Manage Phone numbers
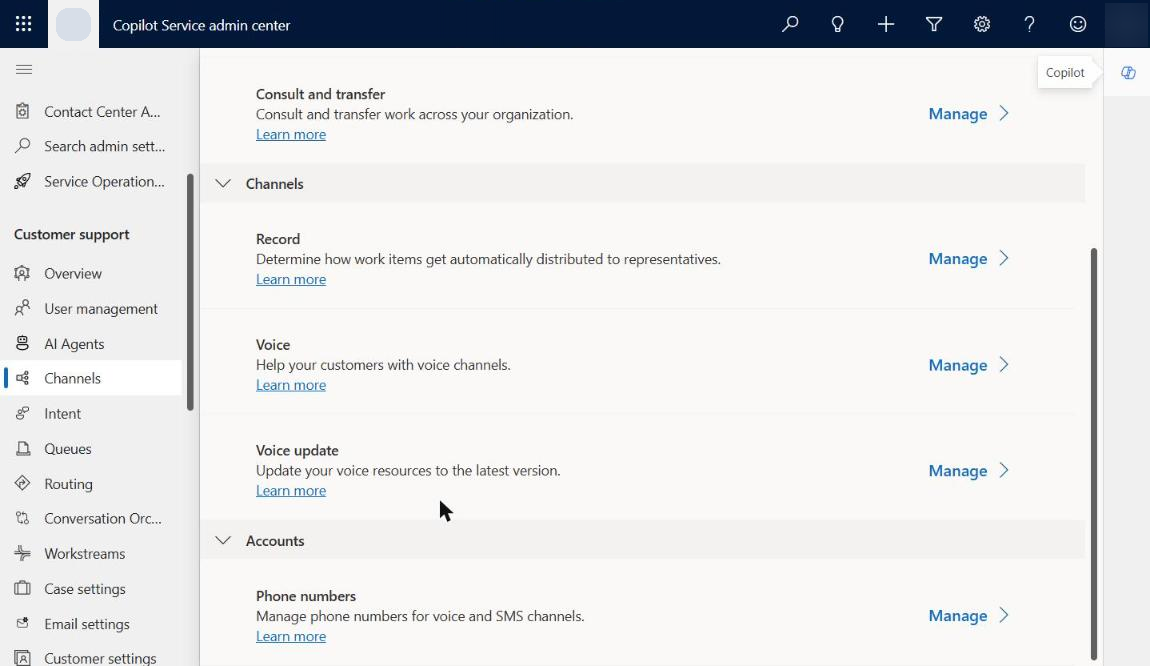The height and width of the screenshot is (666, 1150). pos(958,615)
